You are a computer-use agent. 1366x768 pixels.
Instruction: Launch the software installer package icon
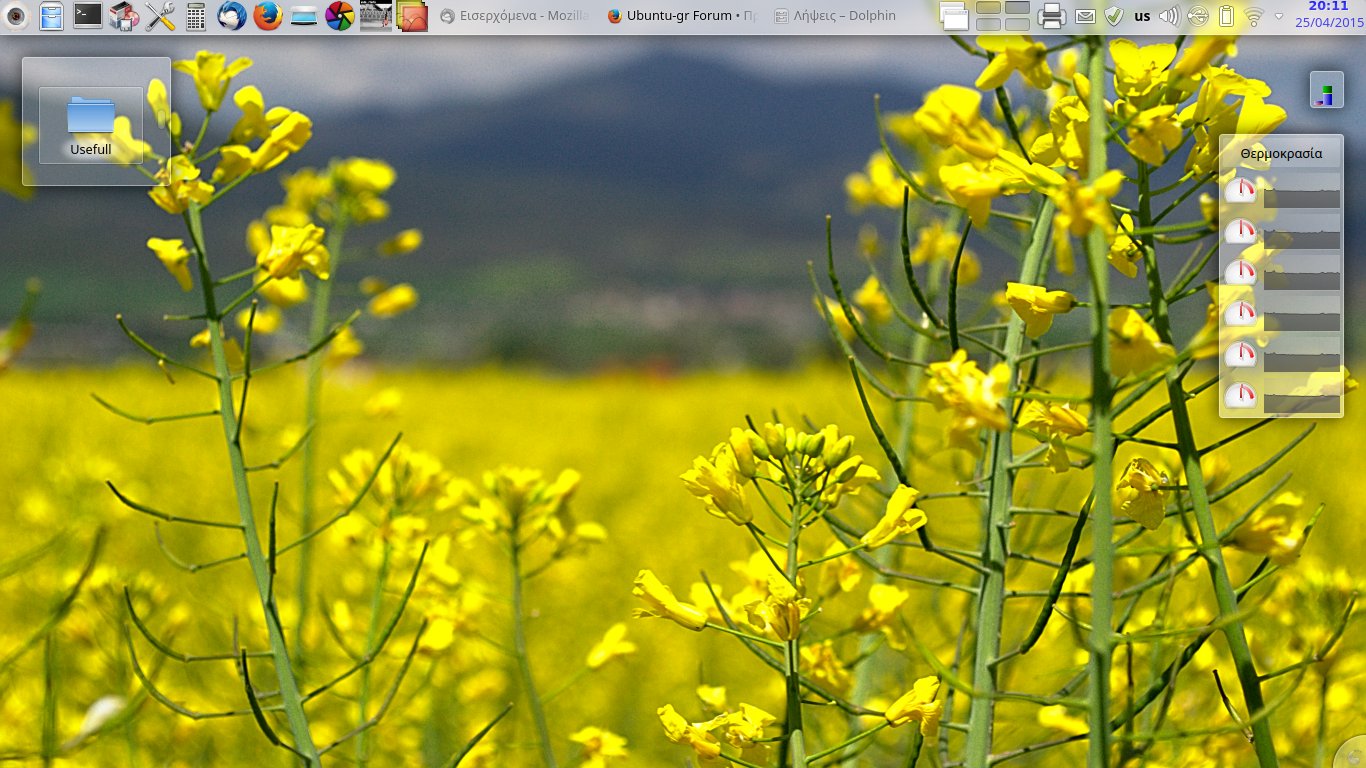click(x=123, y=15)
